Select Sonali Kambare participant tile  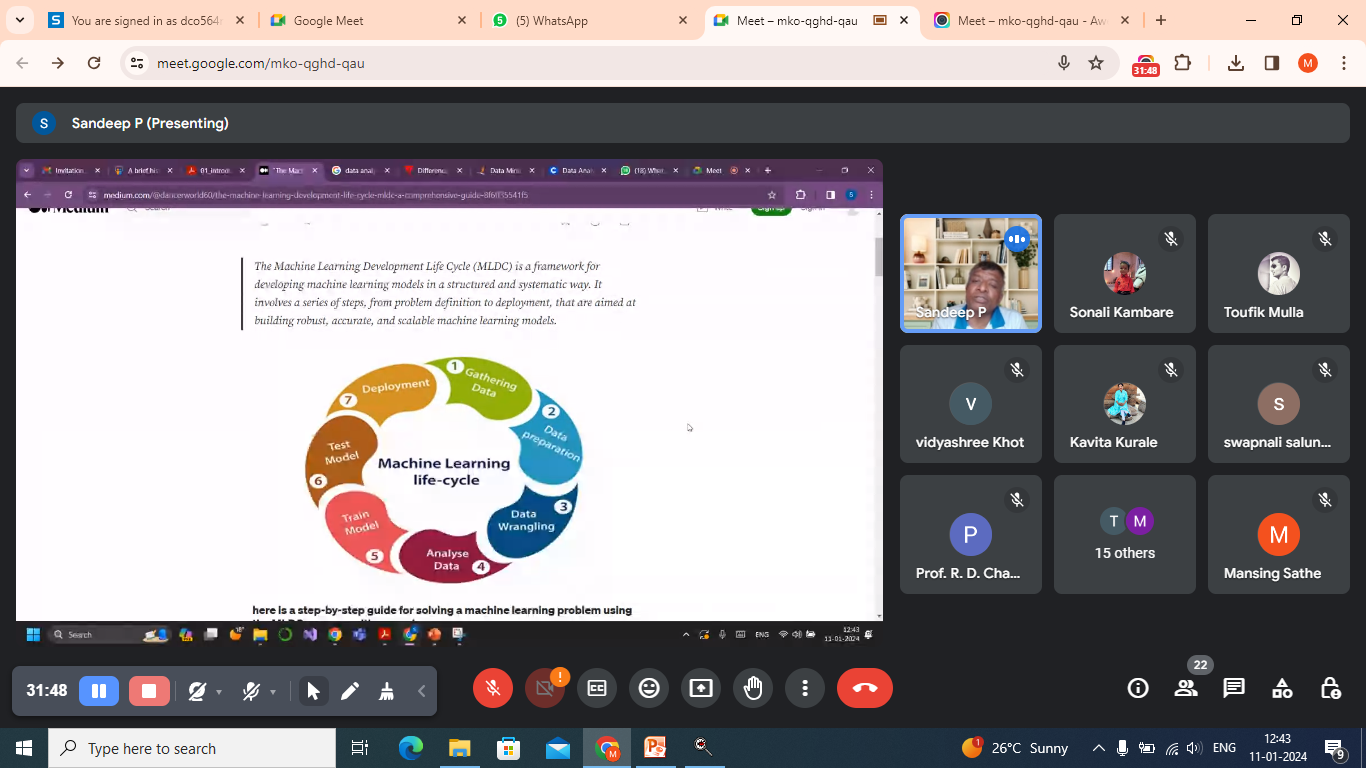(1125, 273)
